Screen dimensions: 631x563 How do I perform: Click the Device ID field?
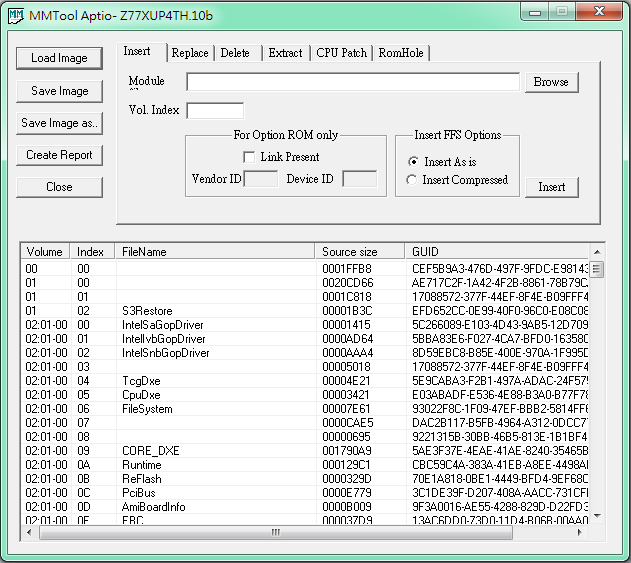pos(360,179)
